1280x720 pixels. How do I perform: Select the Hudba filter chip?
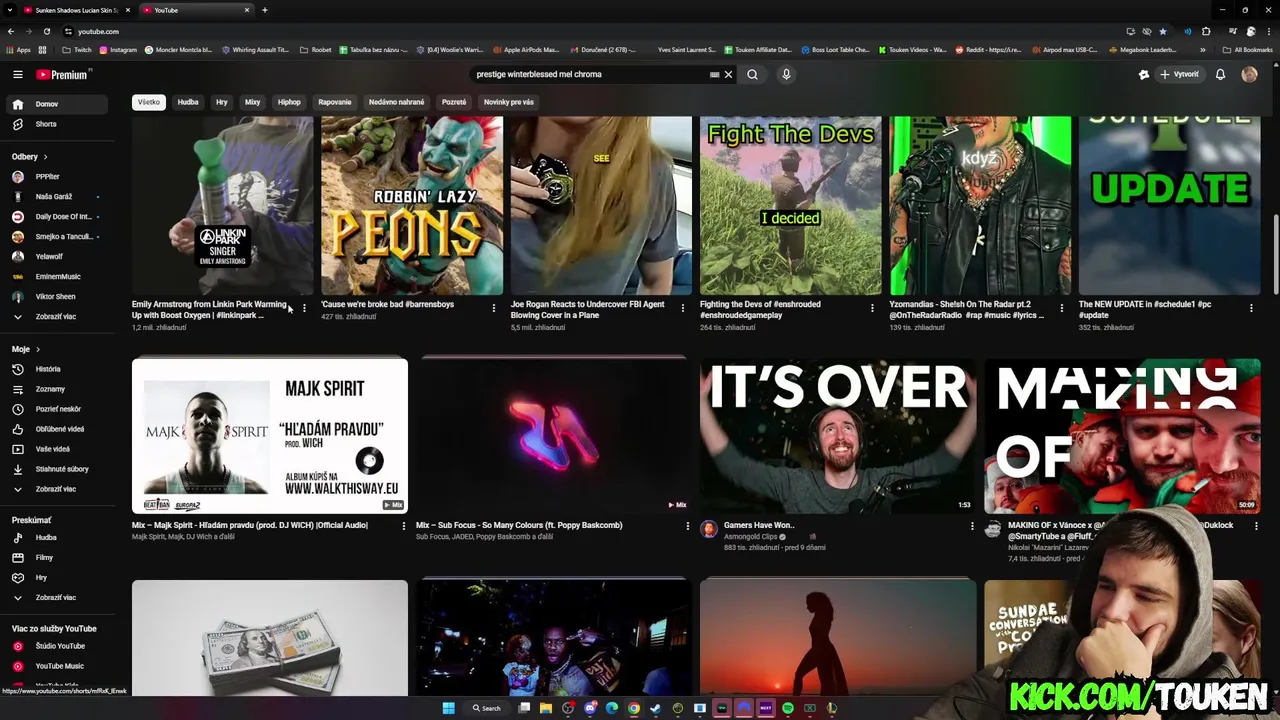[188, 102]
